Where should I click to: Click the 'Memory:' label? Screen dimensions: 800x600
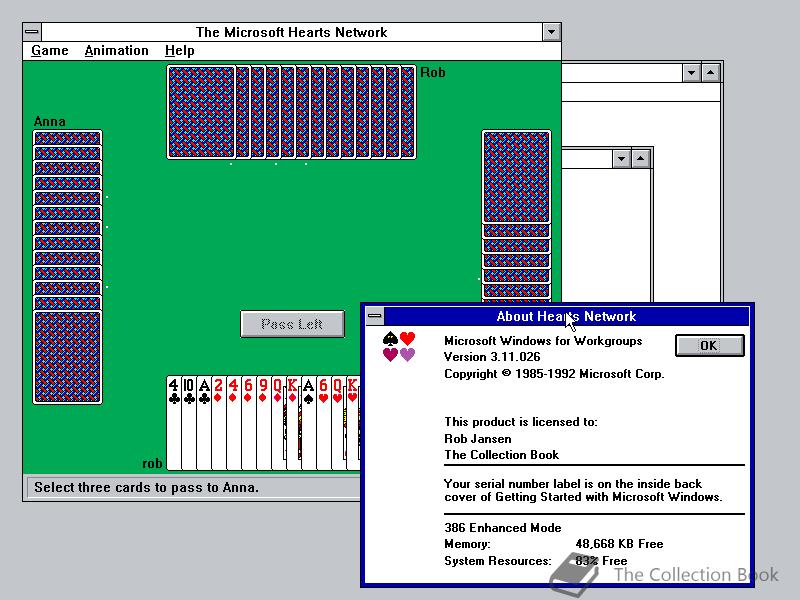click(467, 544)
